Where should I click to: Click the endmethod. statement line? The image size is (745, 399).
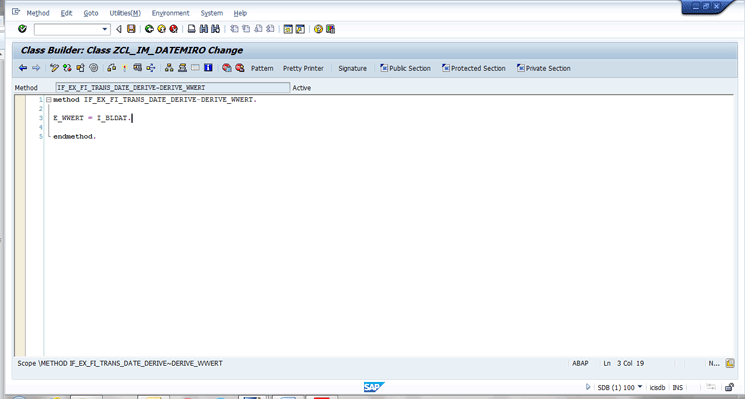coord(75,136)
